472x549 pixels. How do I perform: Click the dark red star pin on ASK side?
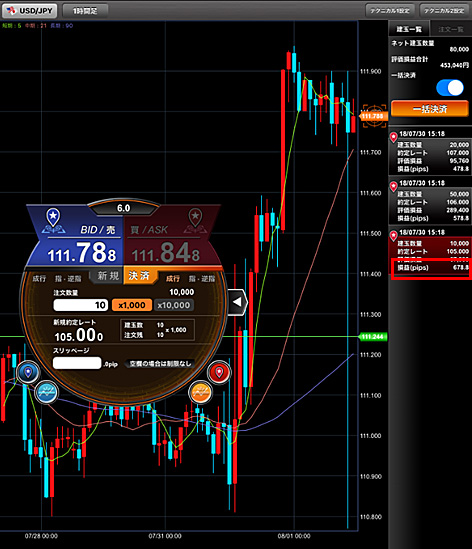coord(195,220)
